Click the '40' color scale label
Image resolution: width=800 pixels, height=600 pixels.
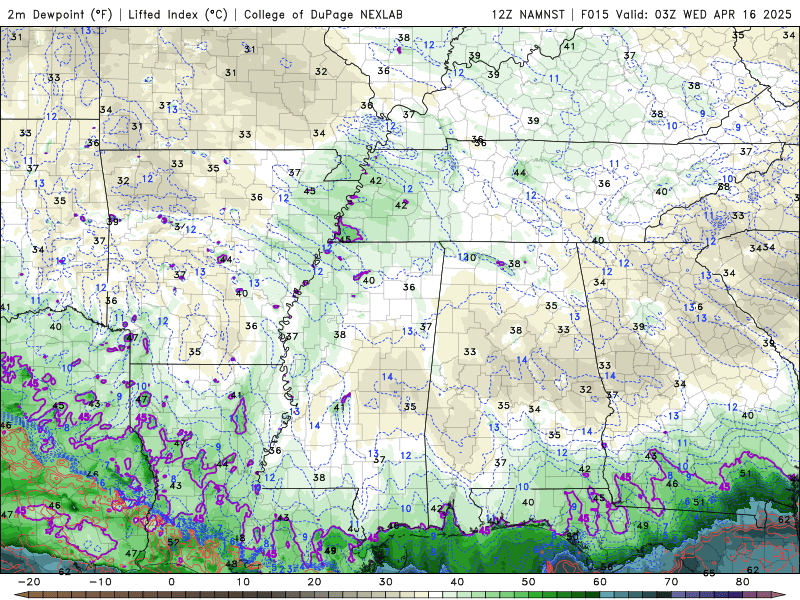click(457, 582)
